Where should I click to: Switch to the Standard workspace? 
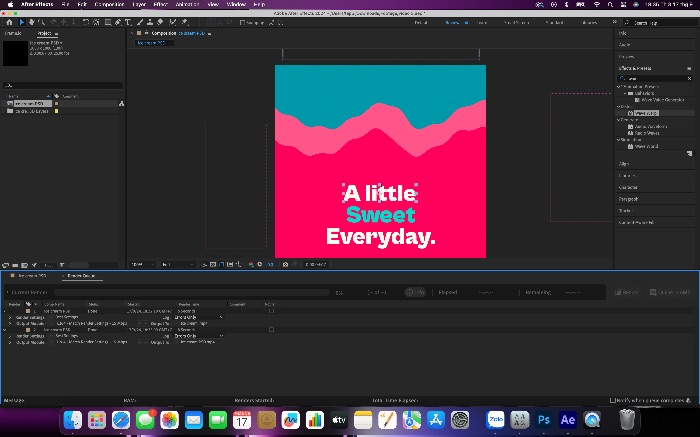[554, 22]
